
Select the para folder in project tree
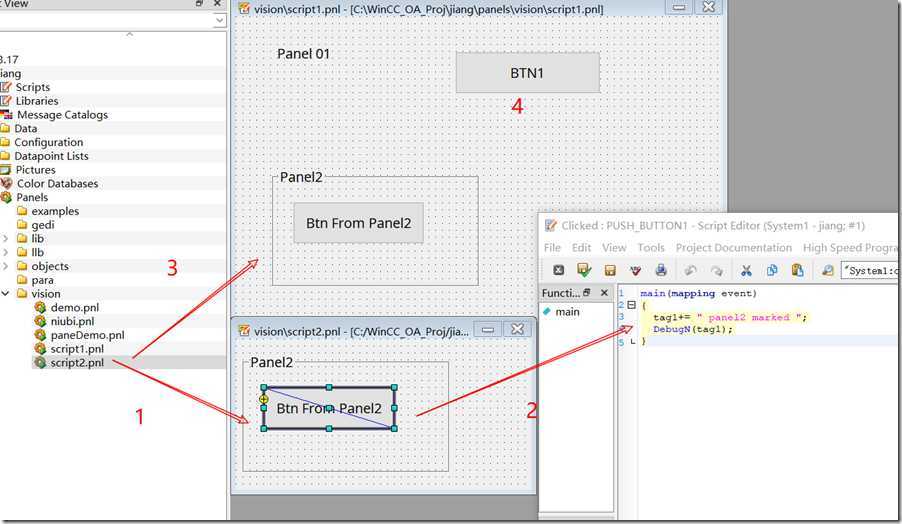pos(43,280)
